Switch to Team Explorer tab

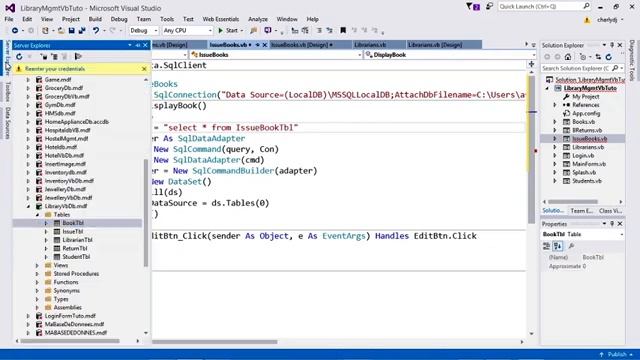(582, 211)
